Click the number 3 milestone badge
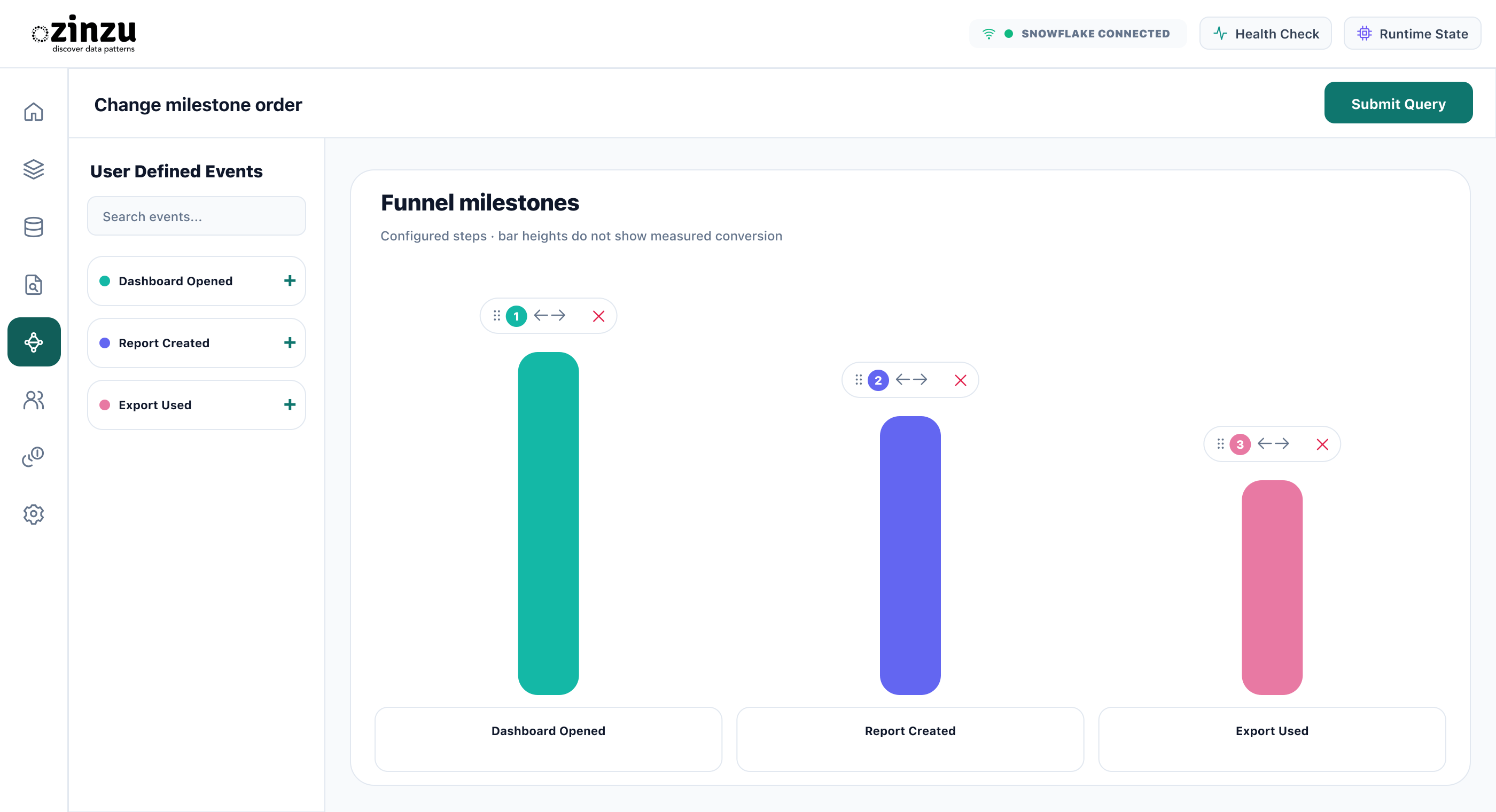 pyautogui.click(x=1240, y=444)
